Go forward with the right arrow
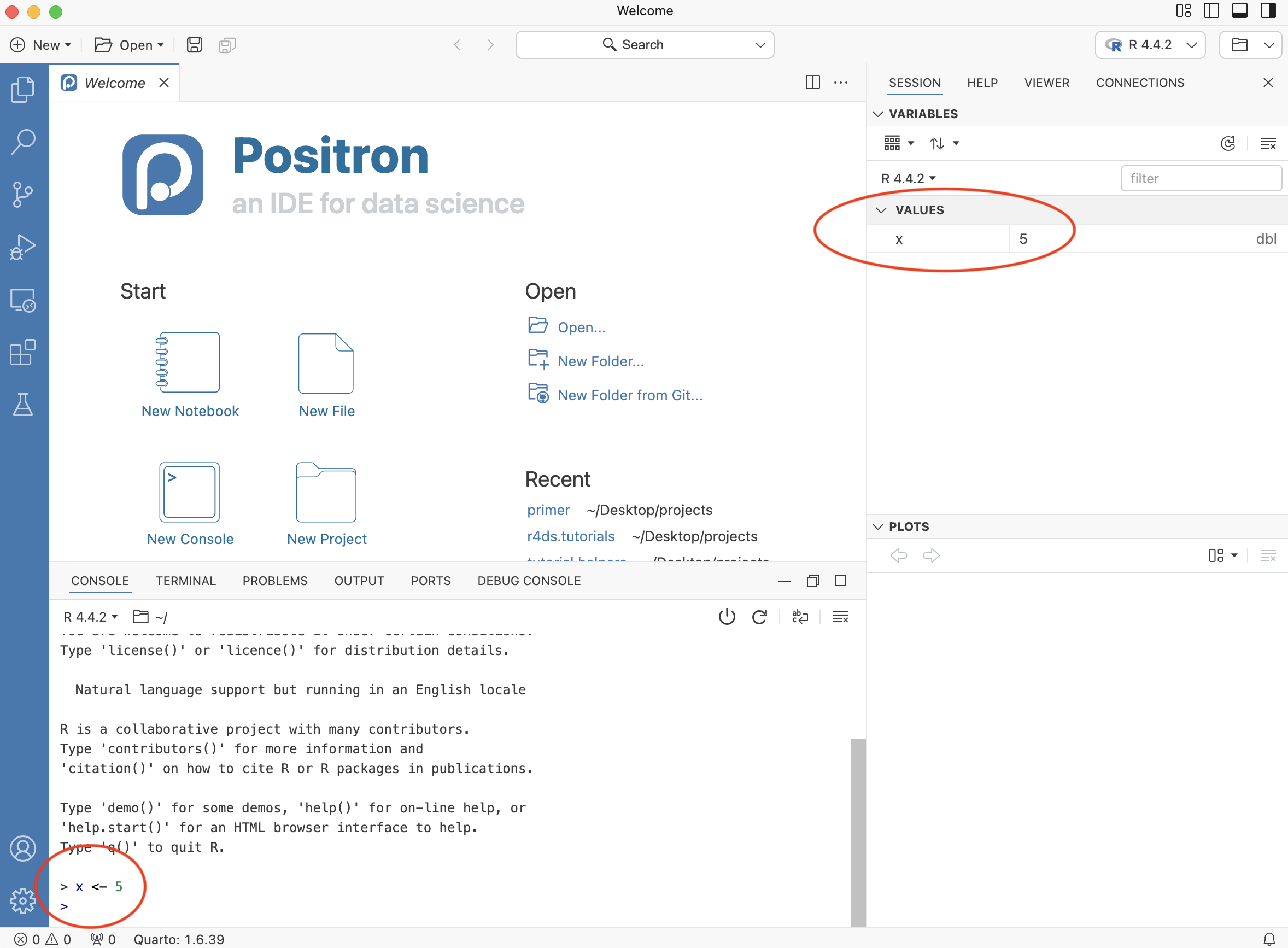The width and height of the screenshot is (1288, 948). pyautogui.click(x=490, y=45)
